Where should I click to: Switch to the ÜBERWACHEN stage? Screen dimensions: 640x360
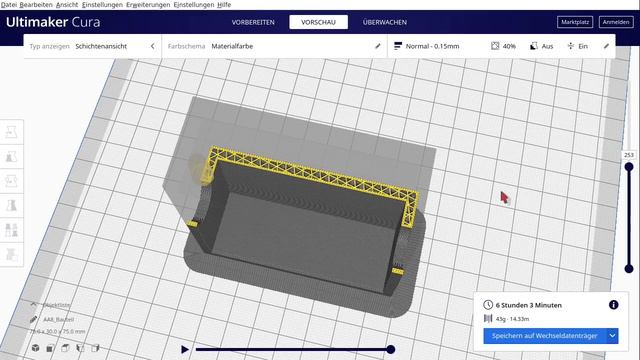[x=384, y=22]
